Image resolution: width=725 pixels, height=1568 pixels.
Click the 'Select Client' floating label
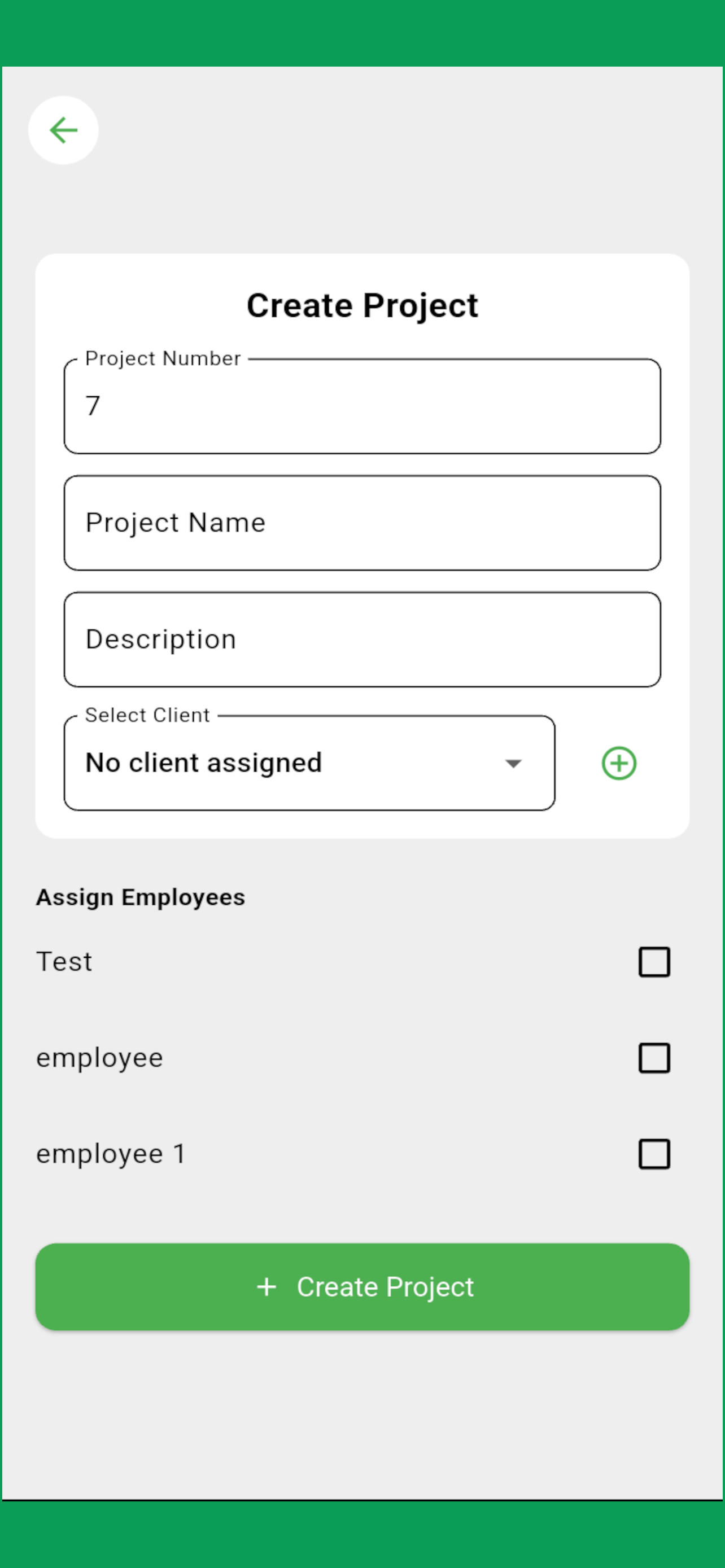click(147, 715)
